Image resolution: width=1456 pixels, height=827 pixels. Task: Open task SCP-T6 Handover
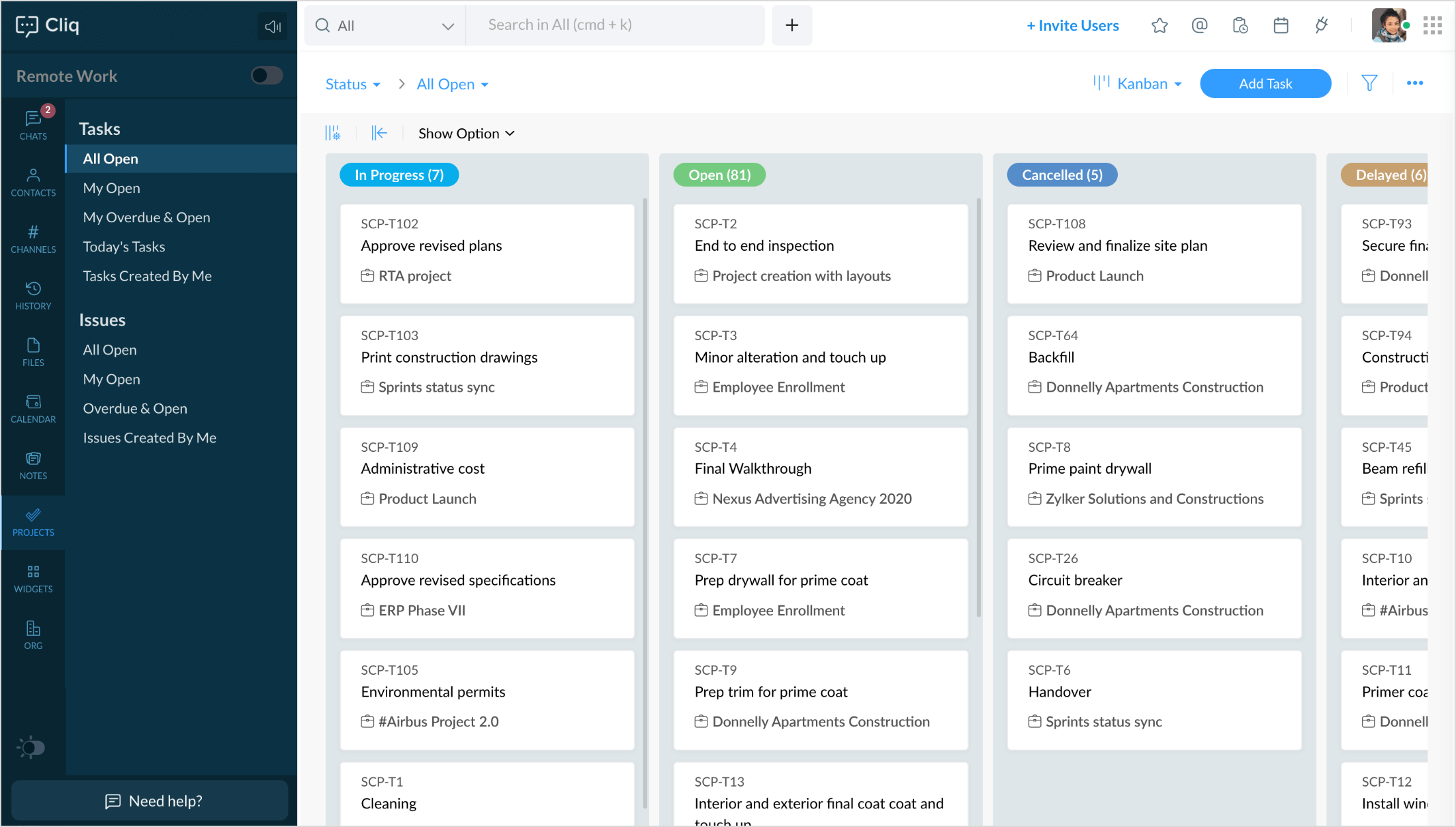pyautogui.click(x=1154, y=700)
